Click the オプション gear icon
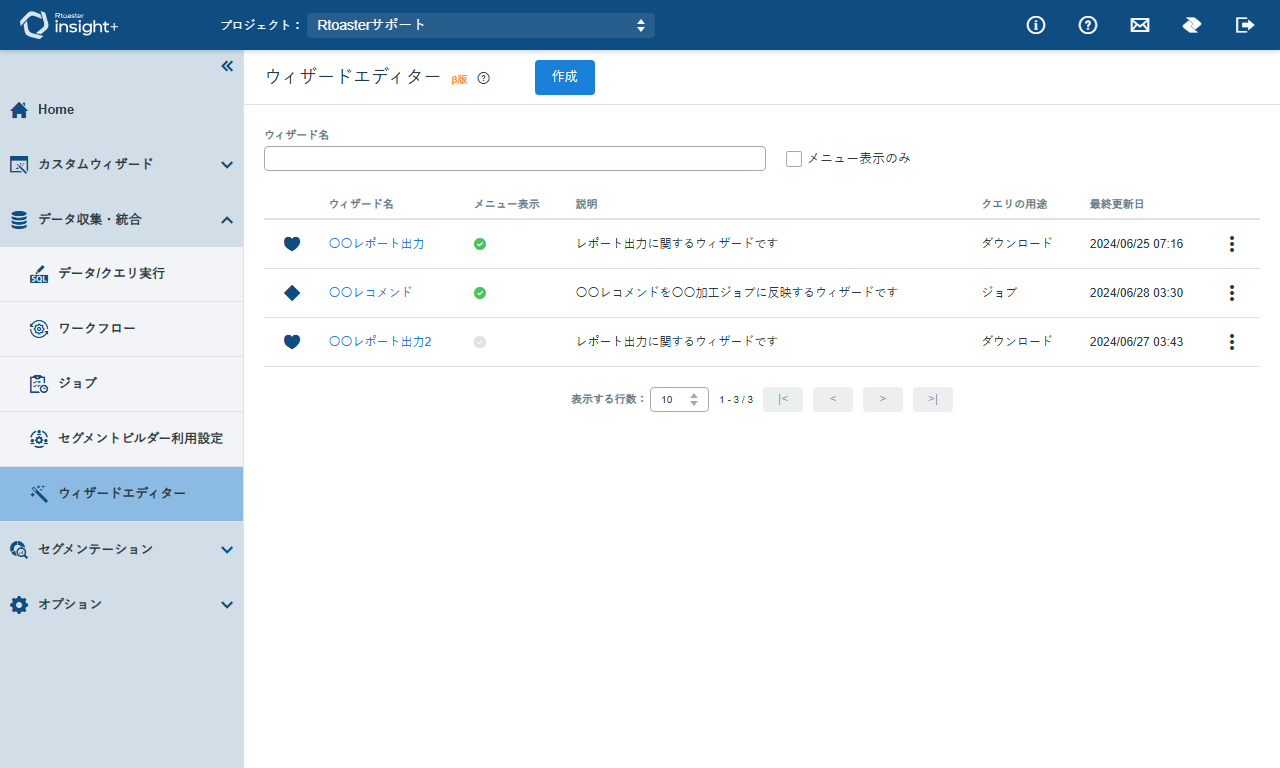The height and width of the screenshot is (768, 1280). [x=19, y=605]
